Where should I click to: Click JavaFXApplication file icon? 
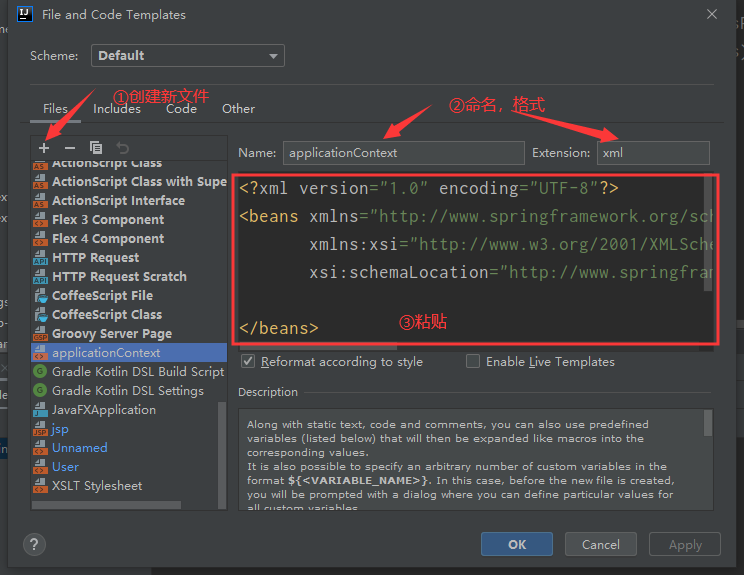pos(40,409)
